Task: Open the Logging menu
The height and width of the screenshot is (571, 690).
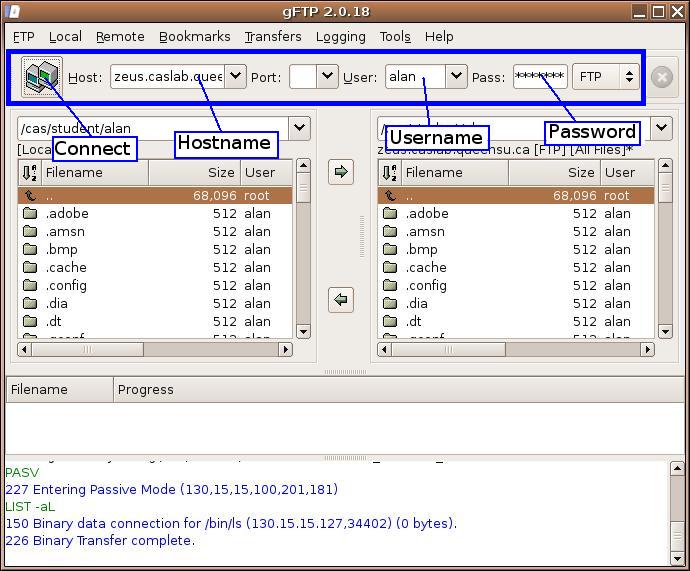Action: click(x=341, y=37)
